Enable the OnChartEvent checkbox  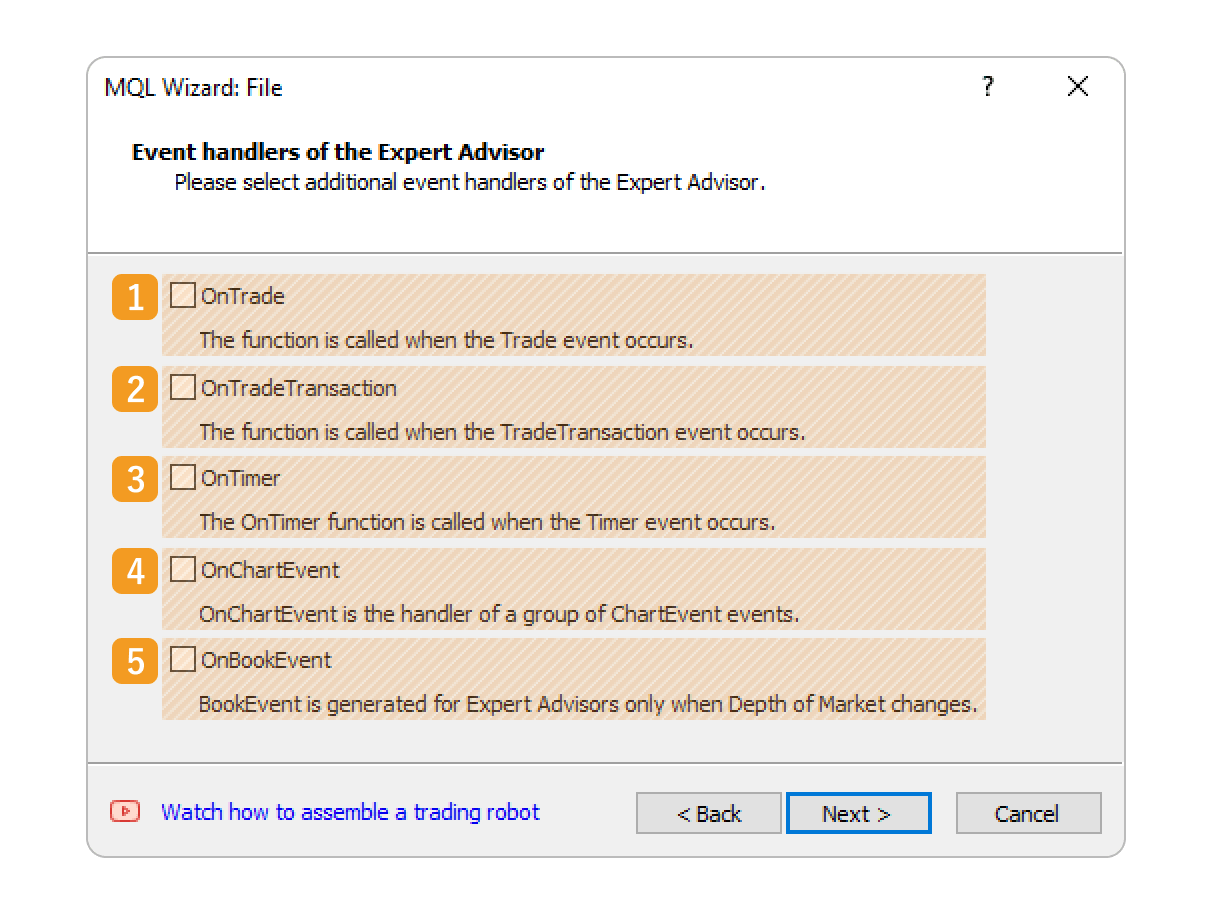183,569
